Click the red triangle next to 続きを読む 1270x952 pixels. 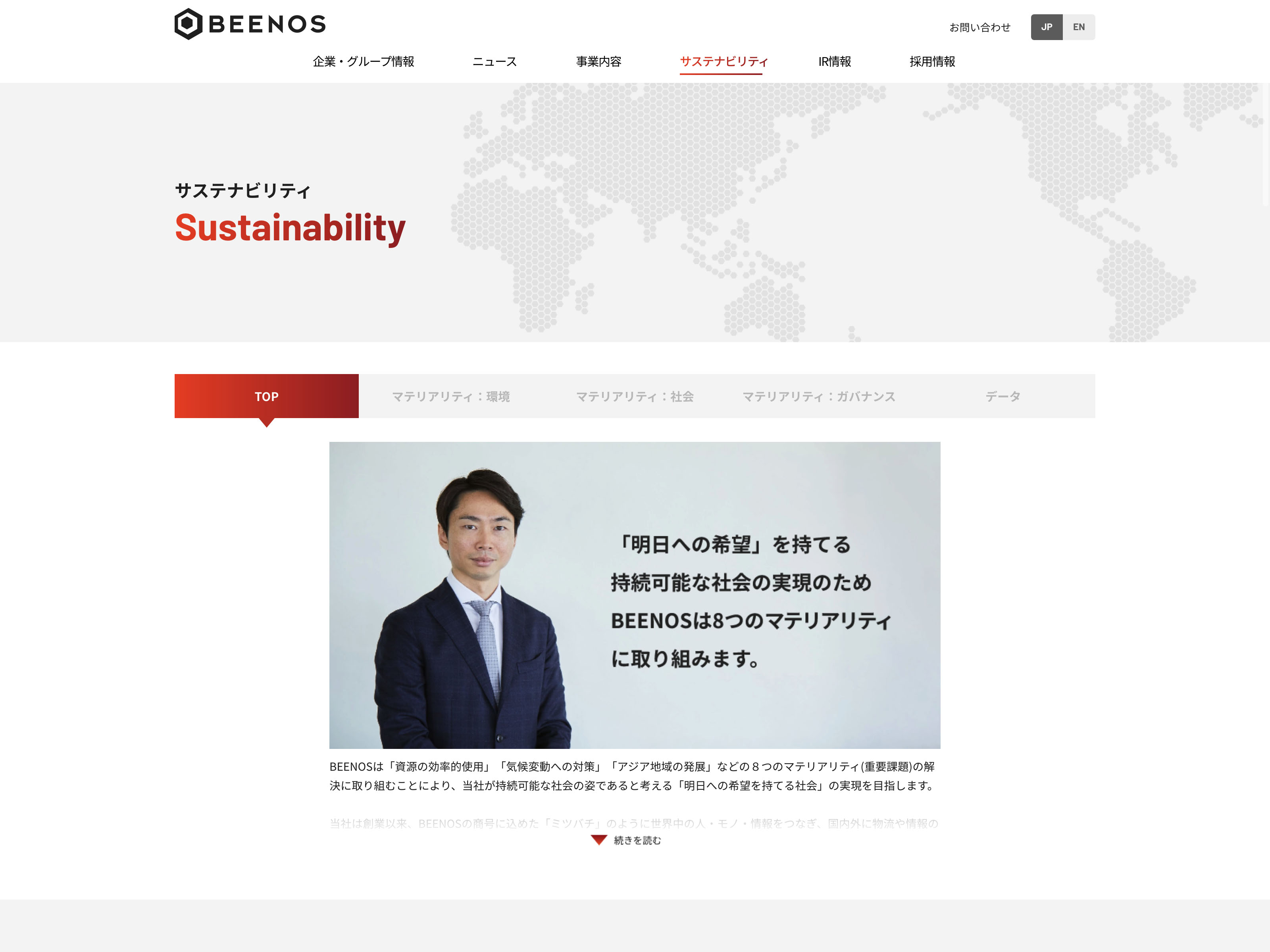pos(599,840)
